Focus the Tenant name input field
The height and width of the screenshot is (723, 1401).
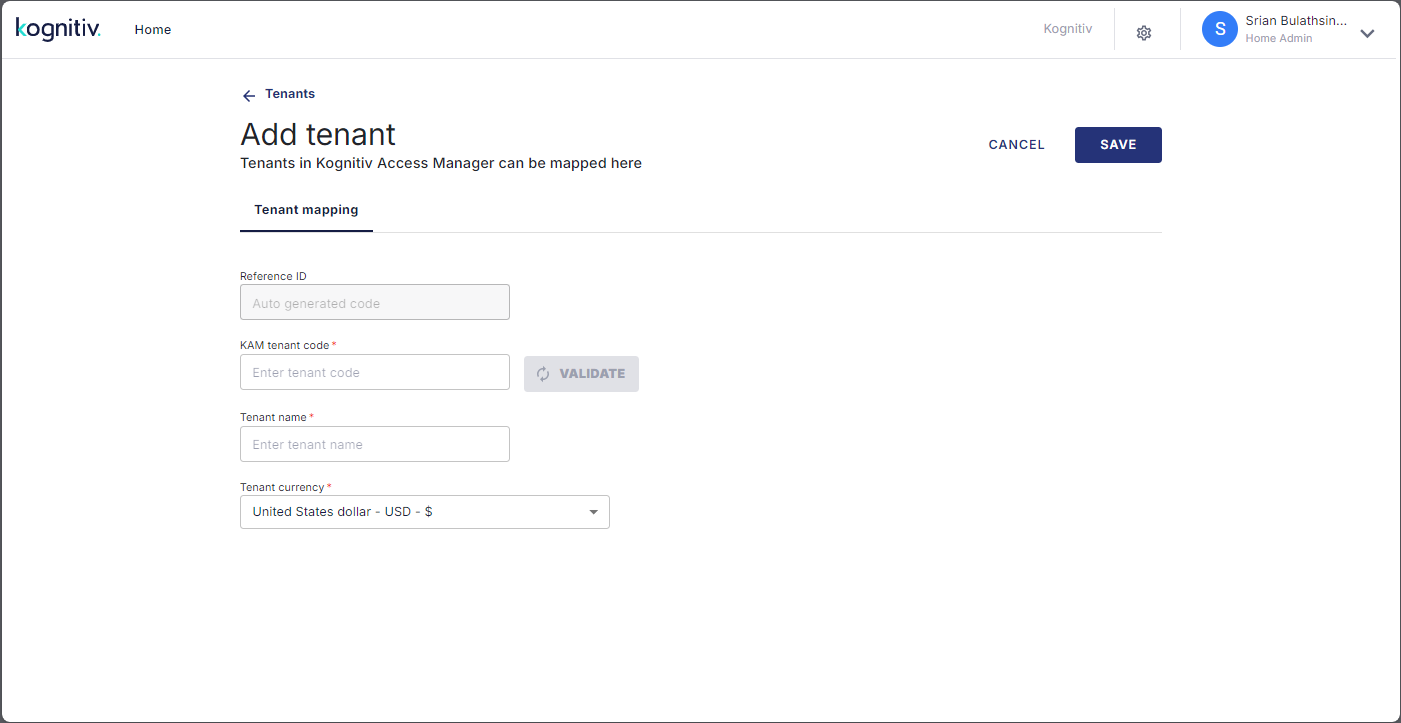[x=375, y=444]
